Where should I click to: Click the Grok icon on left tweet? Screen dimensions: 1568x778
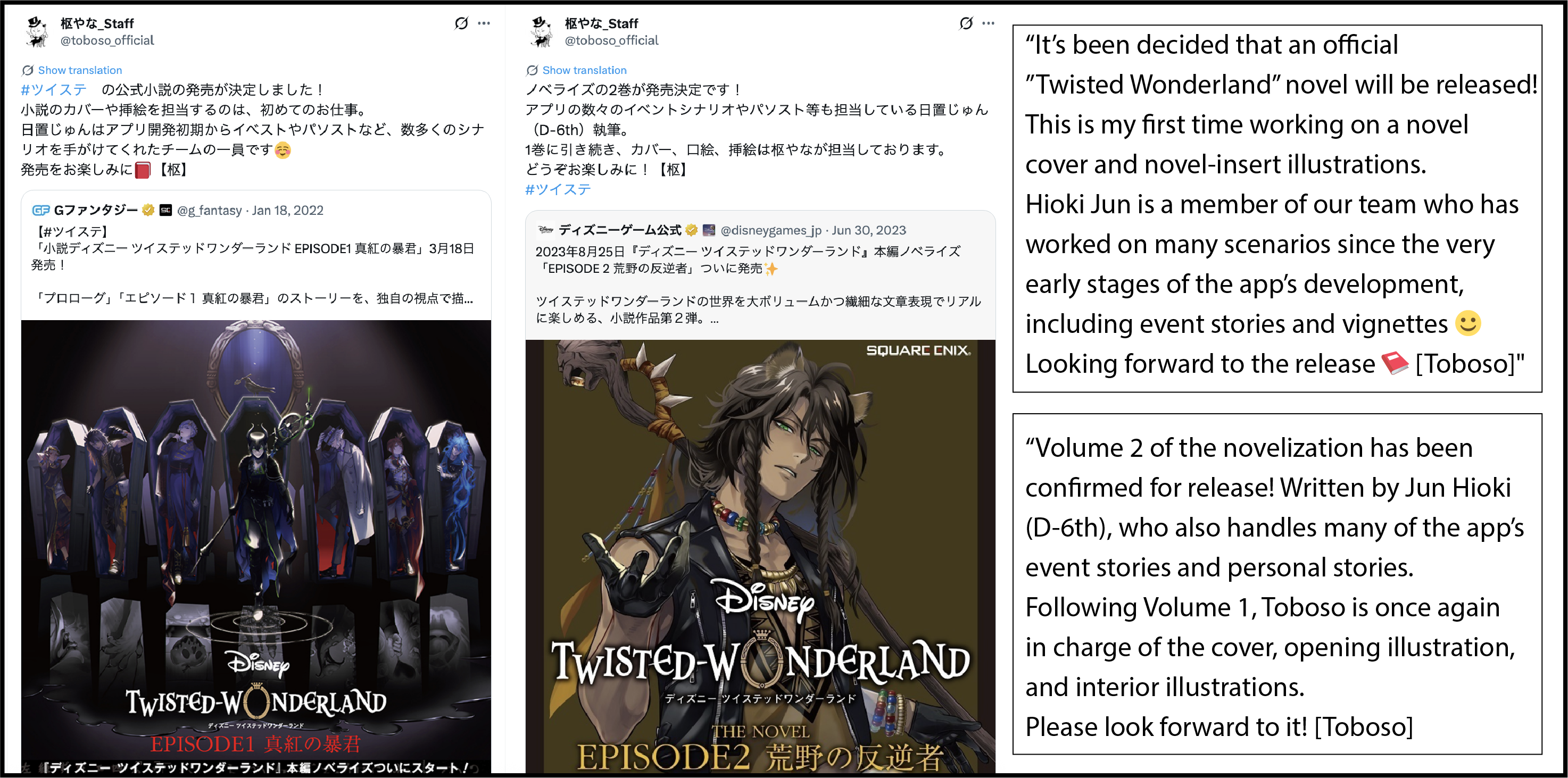pos(461,23)
